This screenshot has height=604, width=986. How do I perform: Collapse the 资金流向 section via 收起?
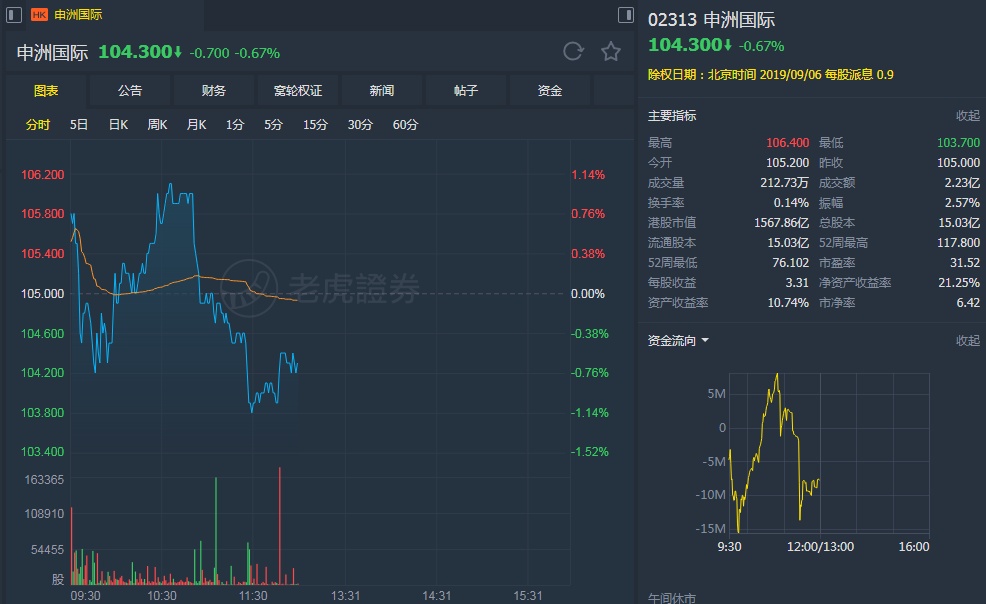pos(967,341)
